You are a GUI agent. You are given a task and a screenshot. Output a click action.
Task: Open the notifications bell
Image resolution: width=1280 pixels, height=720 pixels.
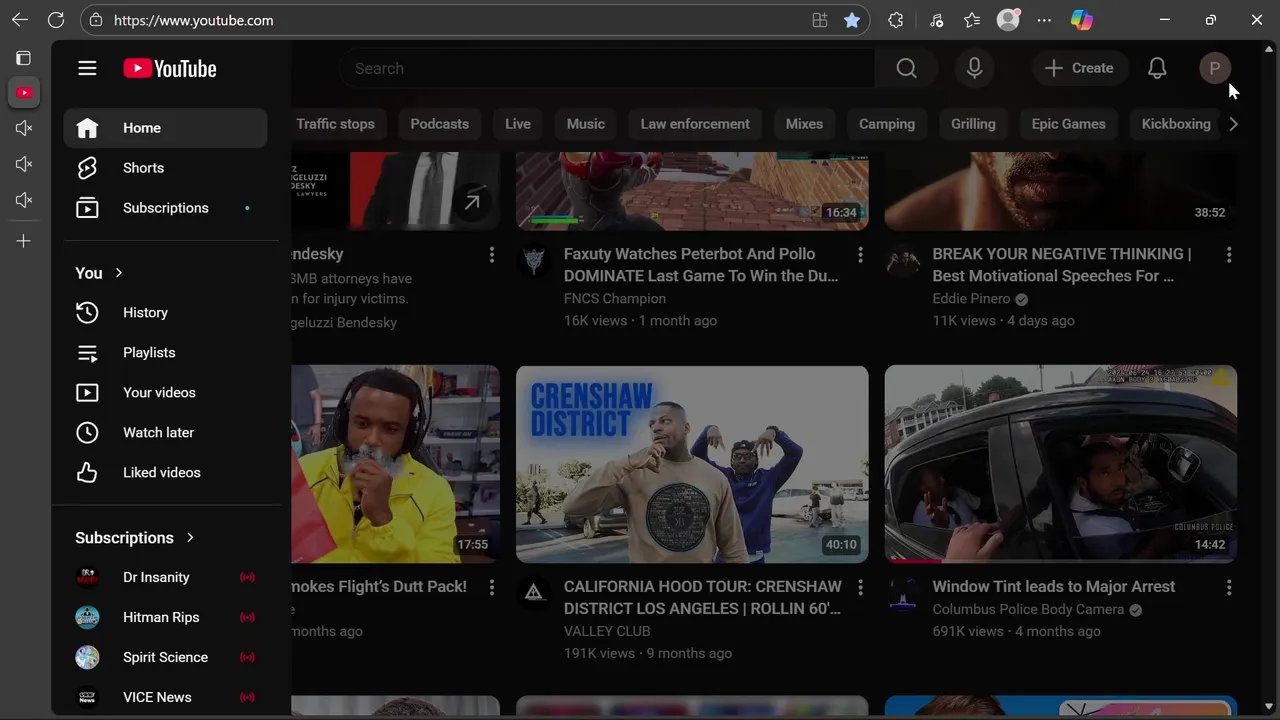1157,69
